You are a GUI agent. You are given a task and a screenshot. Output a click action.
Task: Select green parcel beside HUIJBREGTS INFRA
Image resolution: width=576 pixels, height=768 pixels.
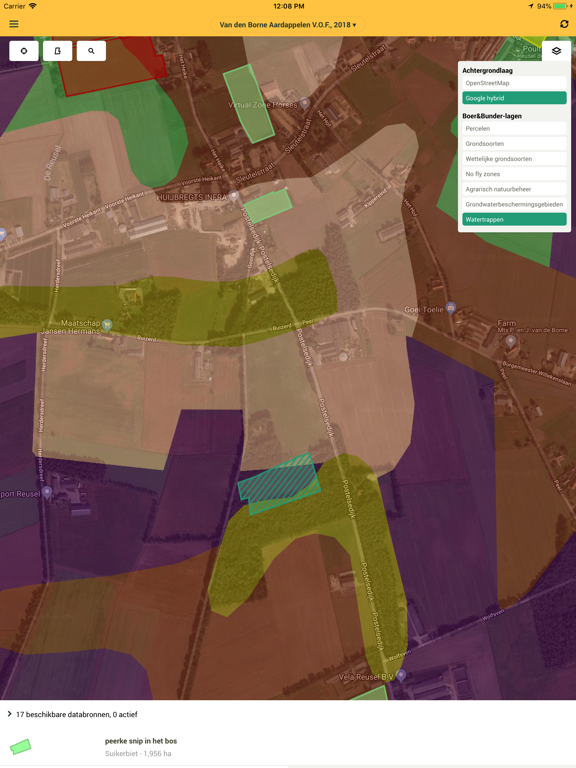click(x=267, y=206)
